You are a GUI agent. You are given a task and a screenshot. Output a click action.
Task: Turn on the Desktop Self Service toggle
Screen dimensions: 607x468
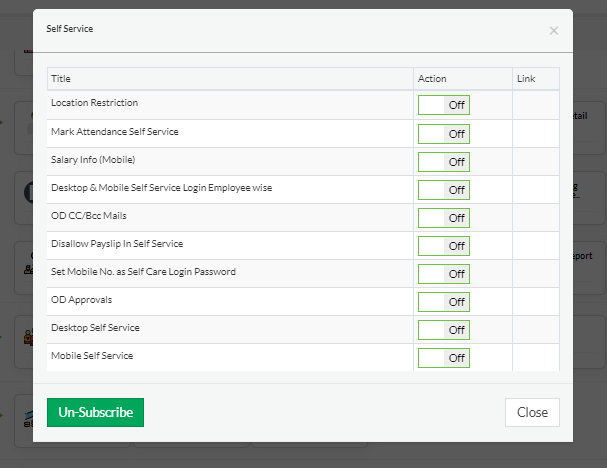(444, 330)
